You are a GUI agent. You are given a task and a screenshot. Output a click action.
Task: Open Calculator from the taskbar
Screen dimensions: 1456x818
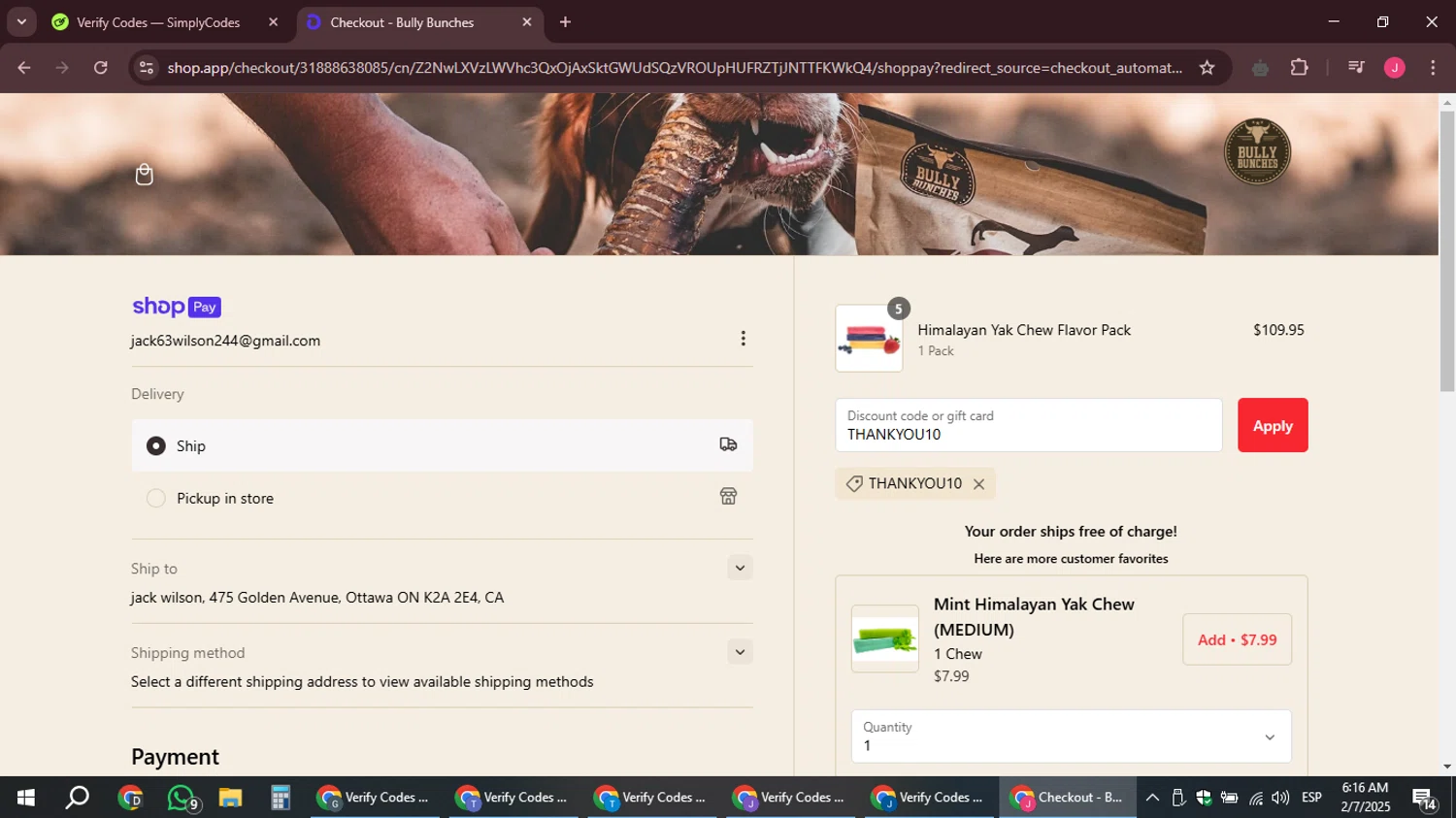point(281,798)
